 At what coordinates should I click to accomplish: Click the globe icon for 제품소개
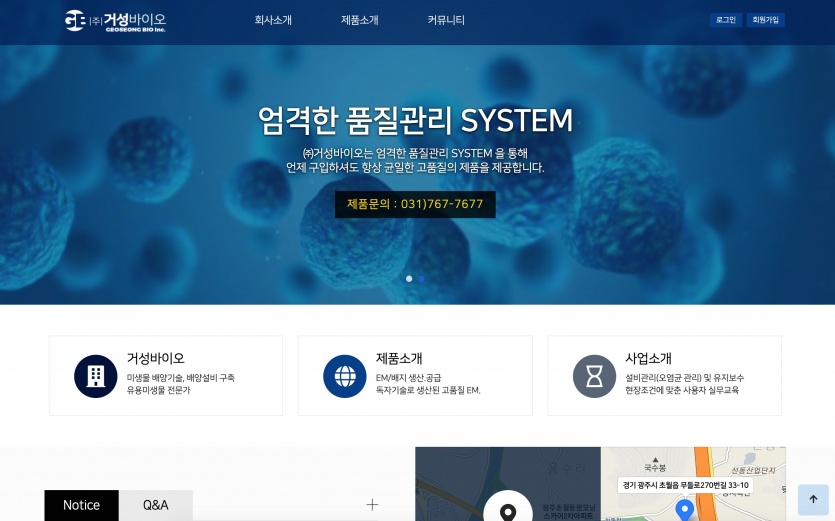[345, 376]
